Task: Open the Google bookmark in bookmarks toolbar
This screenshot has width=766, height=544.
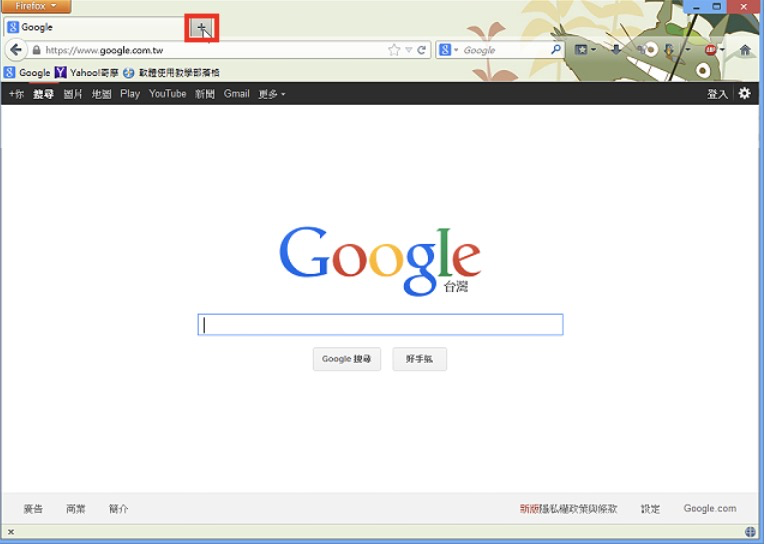Action: (27, 73)
